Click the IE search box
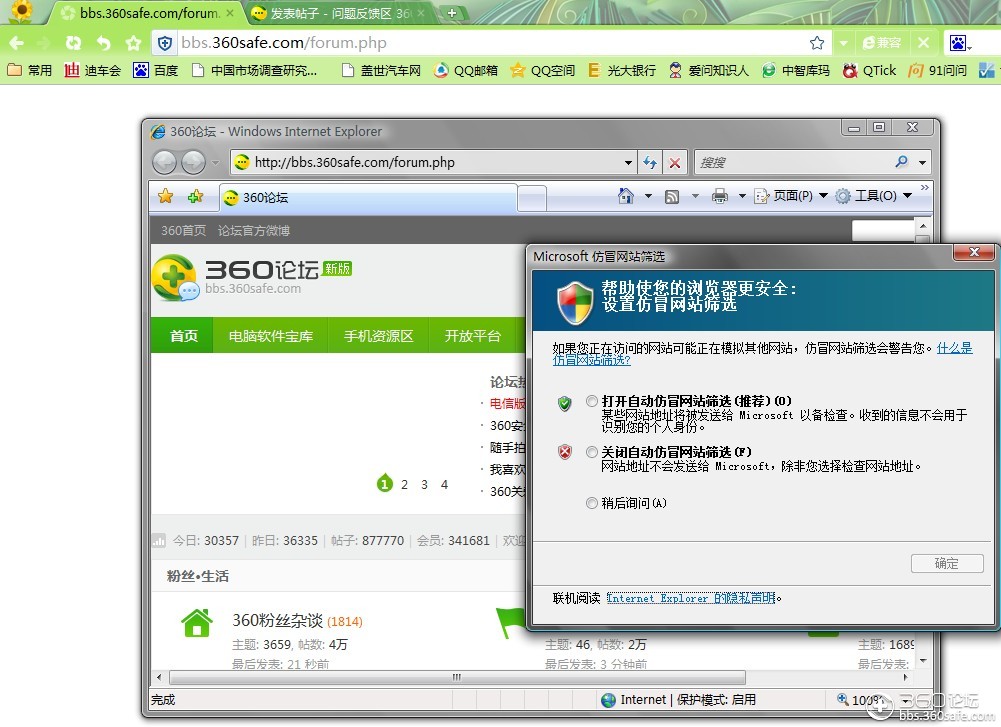The width and height of the screenshot is (1001, 727). point(793,162)
